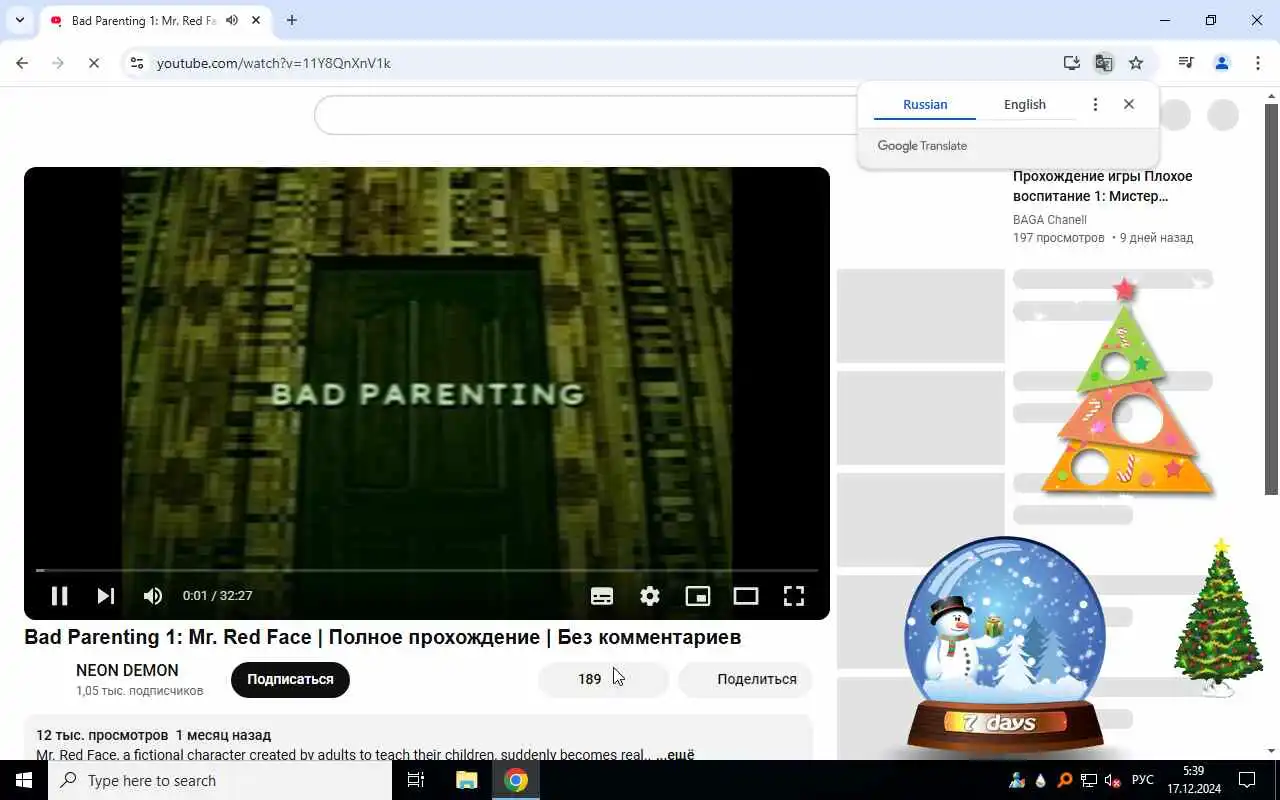Click the network tray icon

pyautogui.click(x=1089, y=780)
